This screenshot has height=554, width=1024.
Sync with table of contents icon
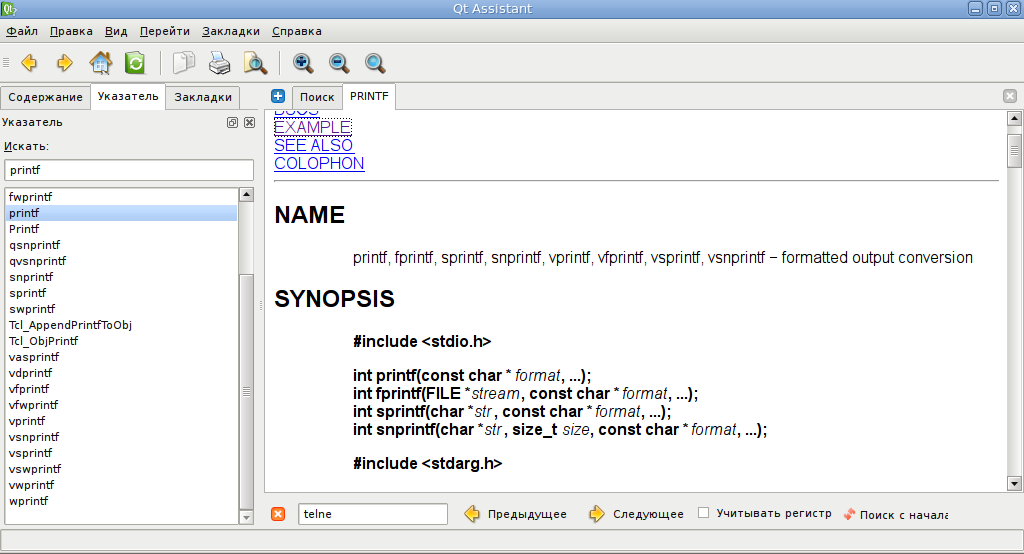[135, 63]
